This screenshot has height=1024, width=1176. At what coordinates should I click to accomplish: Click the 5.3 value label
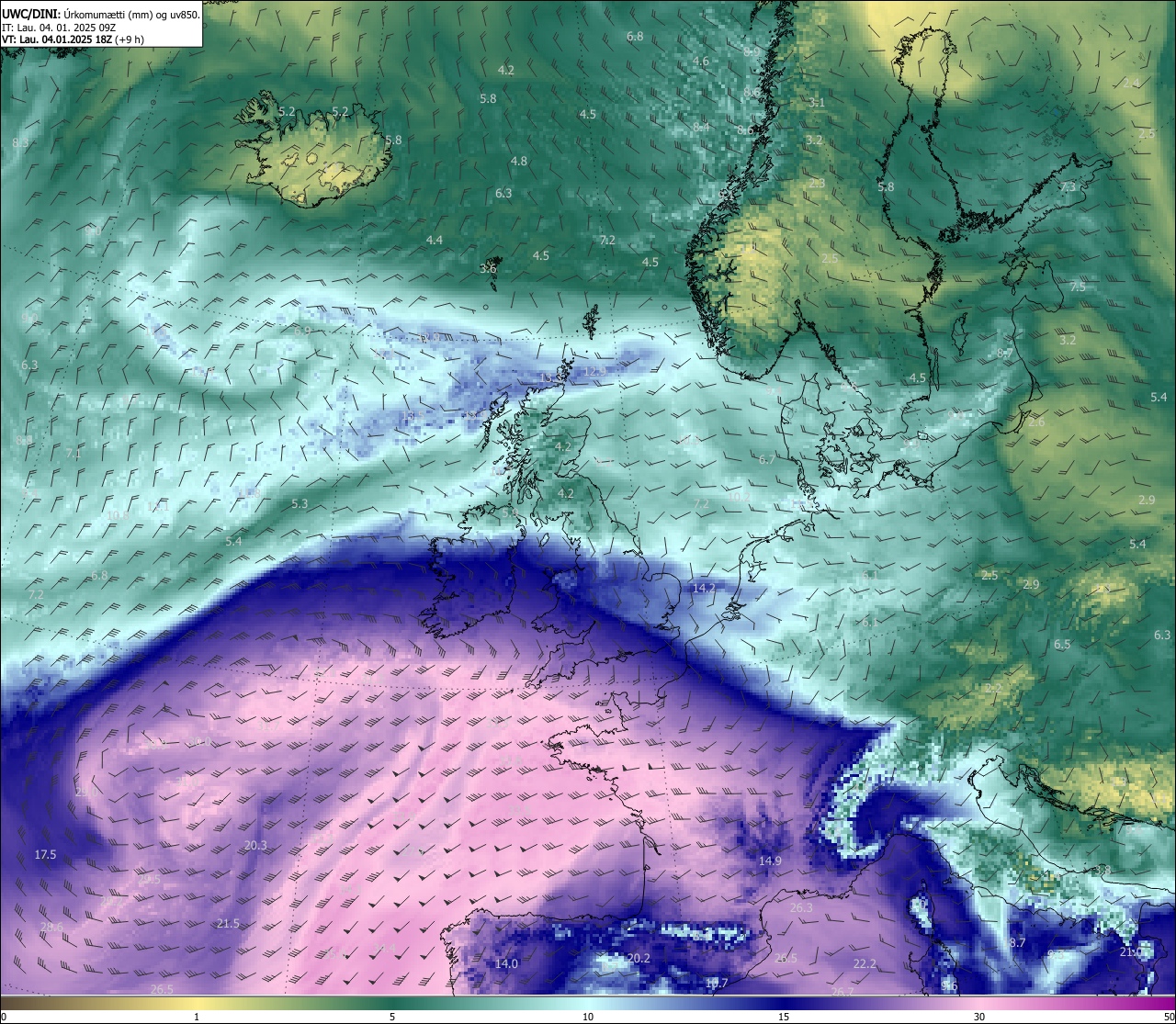click(300, 503)
